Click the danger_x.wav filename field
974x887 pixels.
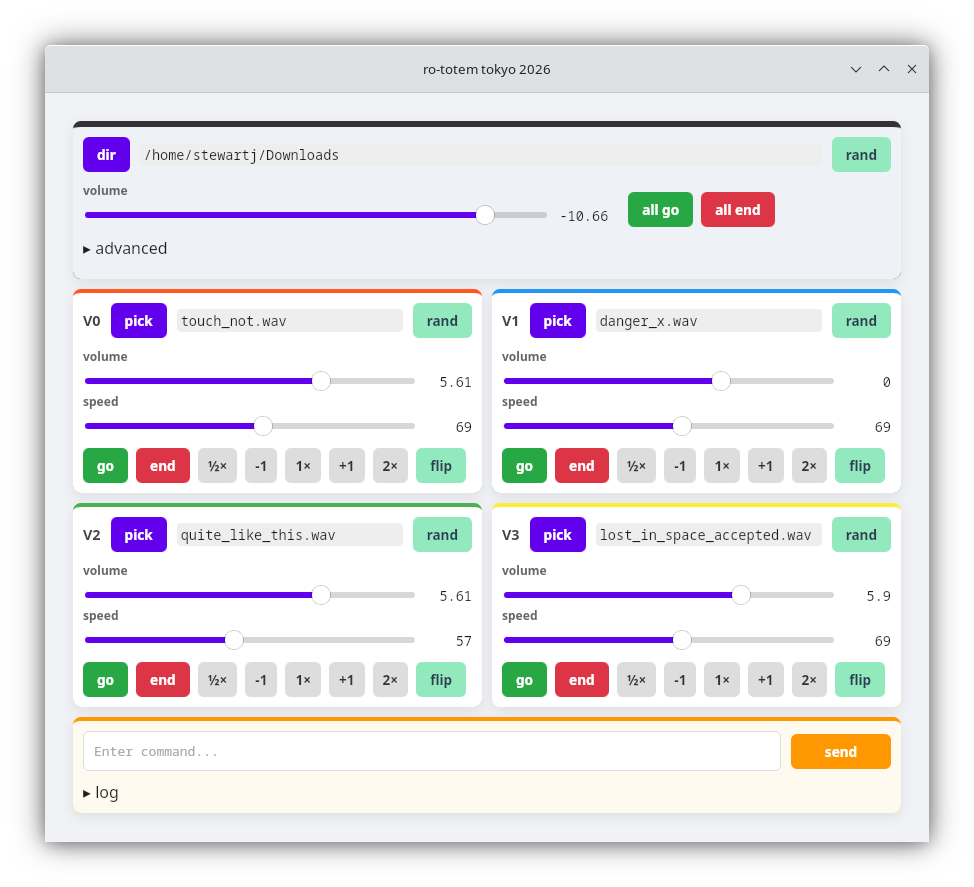click(x=709, y=321)
